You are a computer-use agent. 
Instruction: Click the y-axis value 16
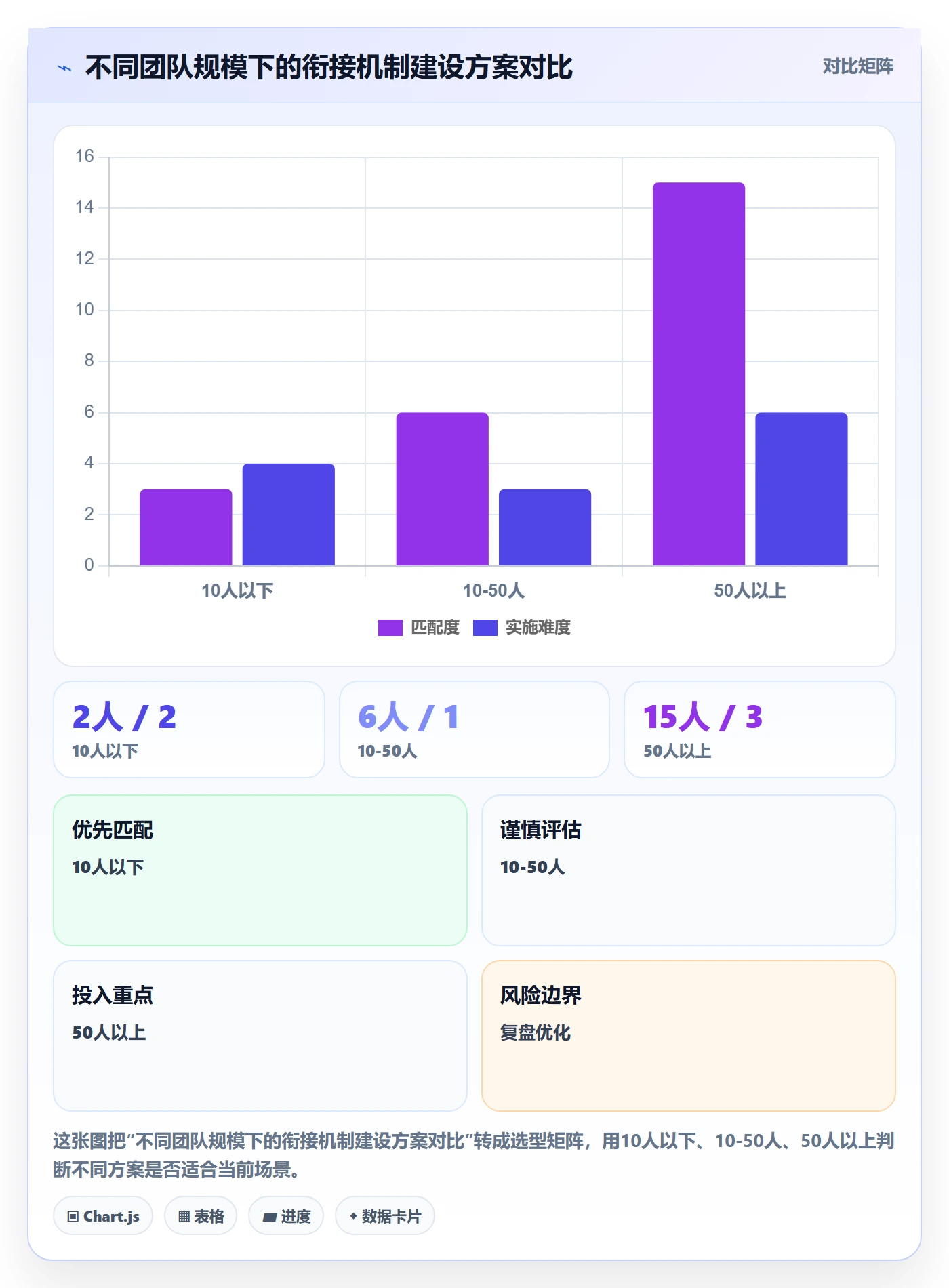(x=85, y=157)
